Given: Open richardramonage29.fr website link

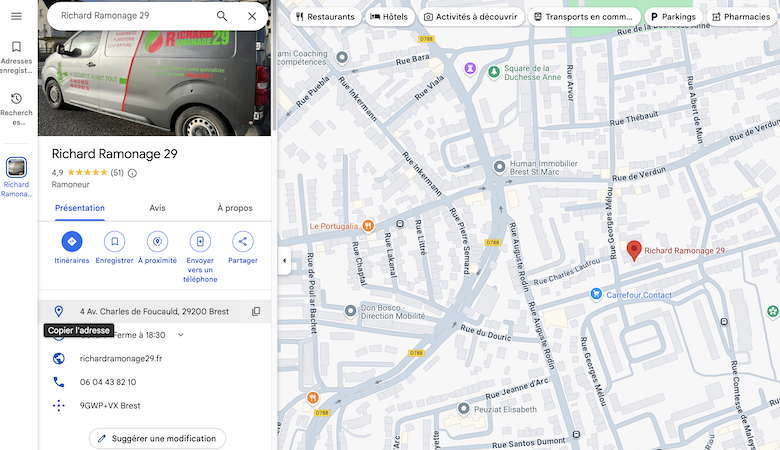Looking at the screenshot, I should point(121,359).
